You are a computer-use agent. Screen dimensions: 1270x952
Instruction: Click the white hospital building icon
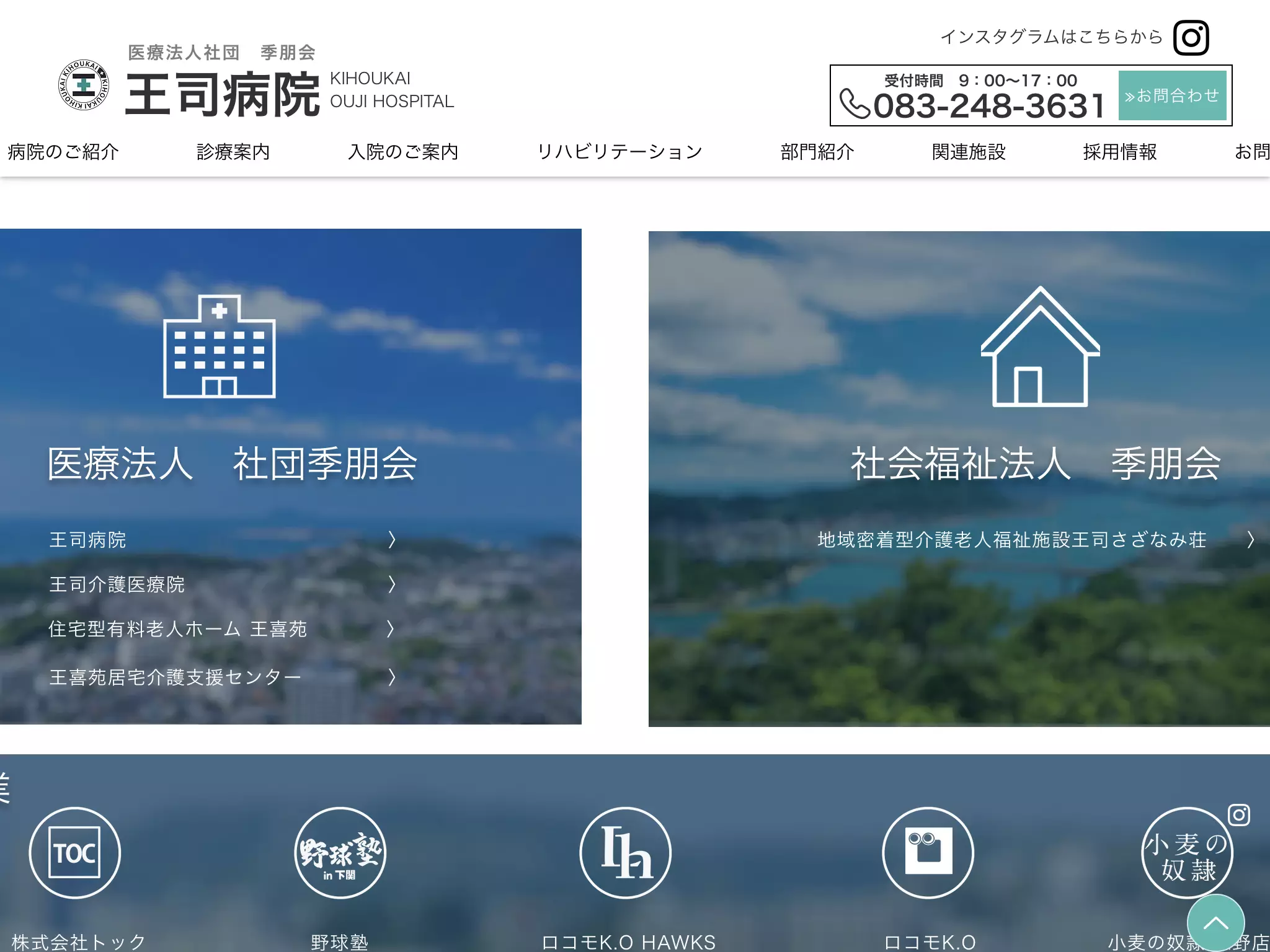pyautogui.click(x=220, y=346)
